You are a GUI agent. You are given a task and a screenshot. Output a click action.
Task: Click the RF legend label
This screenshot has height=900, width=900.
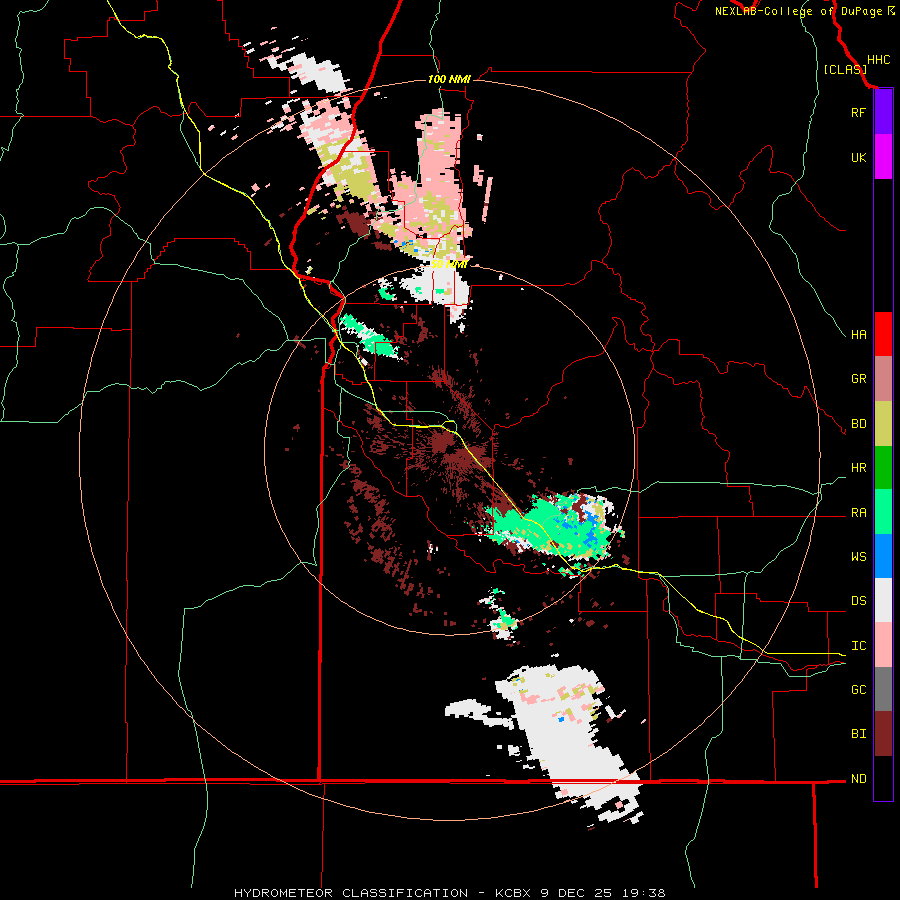[x=858, y=113]
